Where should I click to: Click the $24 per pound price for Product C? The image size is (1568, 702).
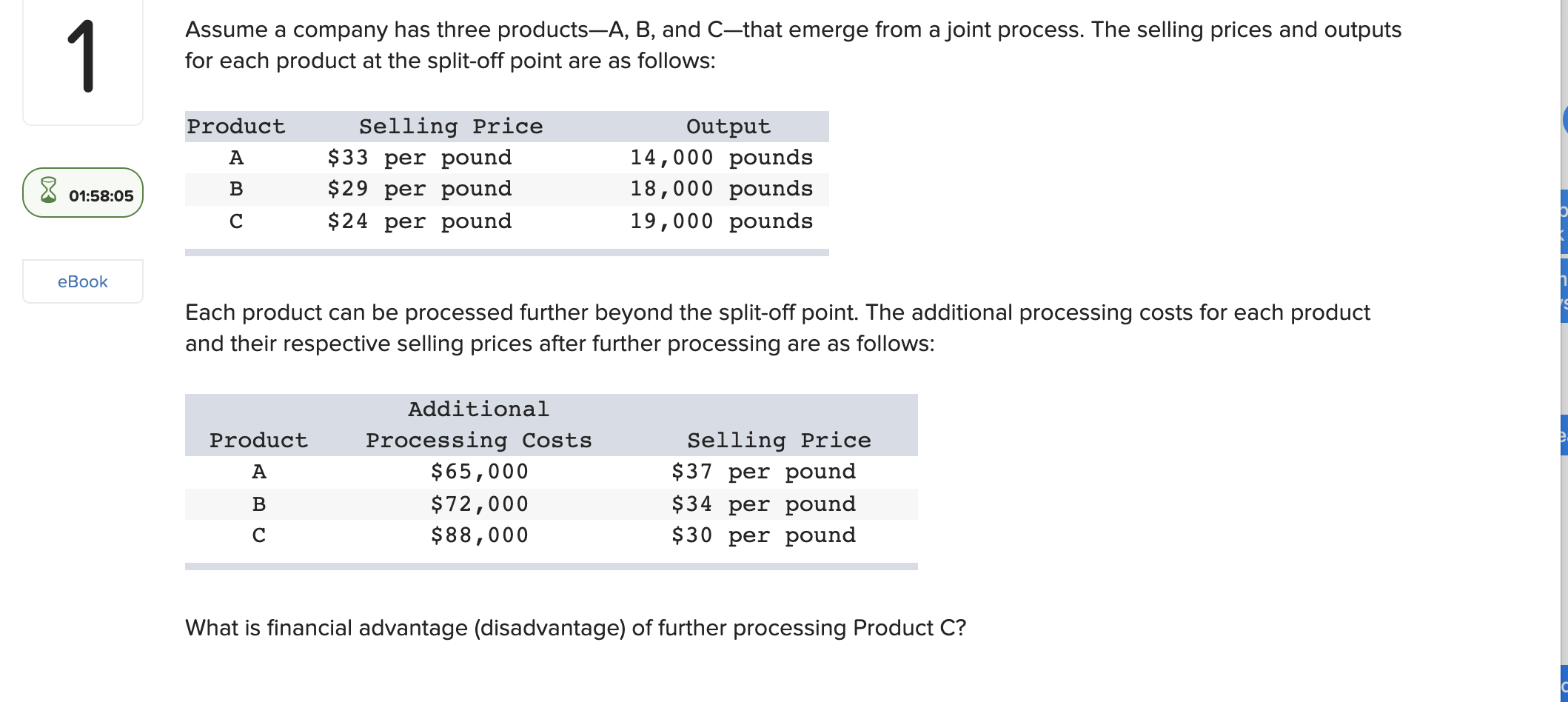(420, 221)
